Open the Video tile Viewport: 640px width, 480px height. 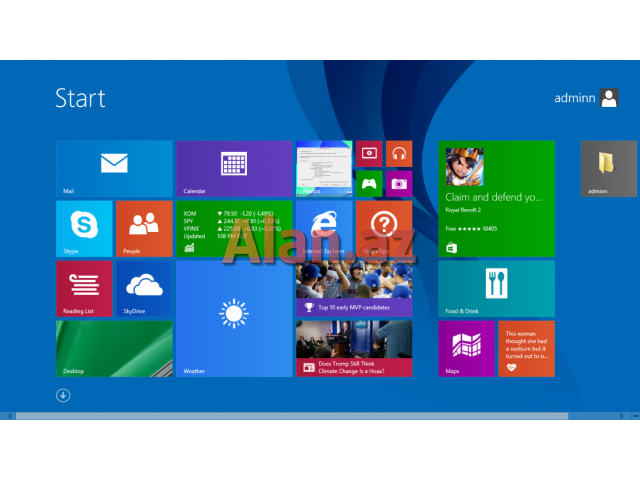[369, 153]
